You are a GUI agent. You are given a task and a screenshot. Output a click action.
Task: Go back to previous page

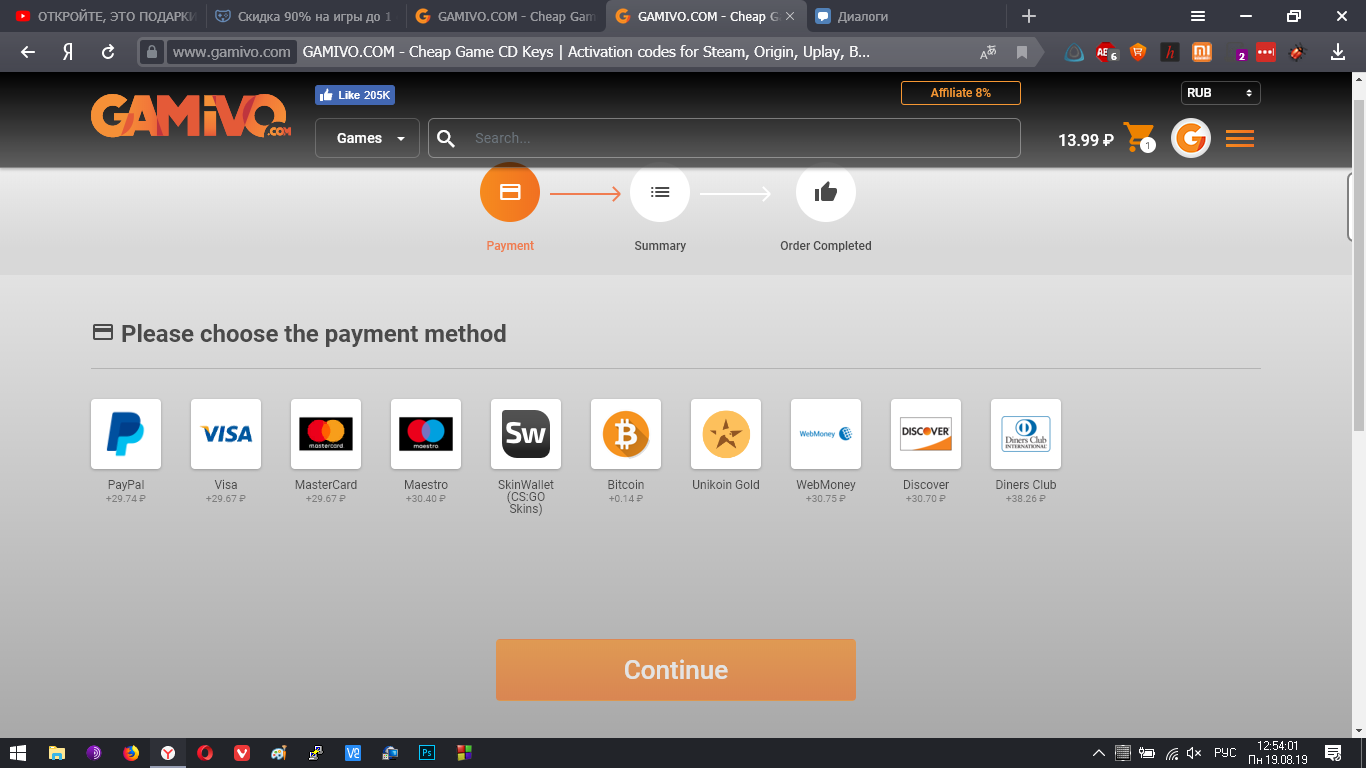[x=28, y=52]
